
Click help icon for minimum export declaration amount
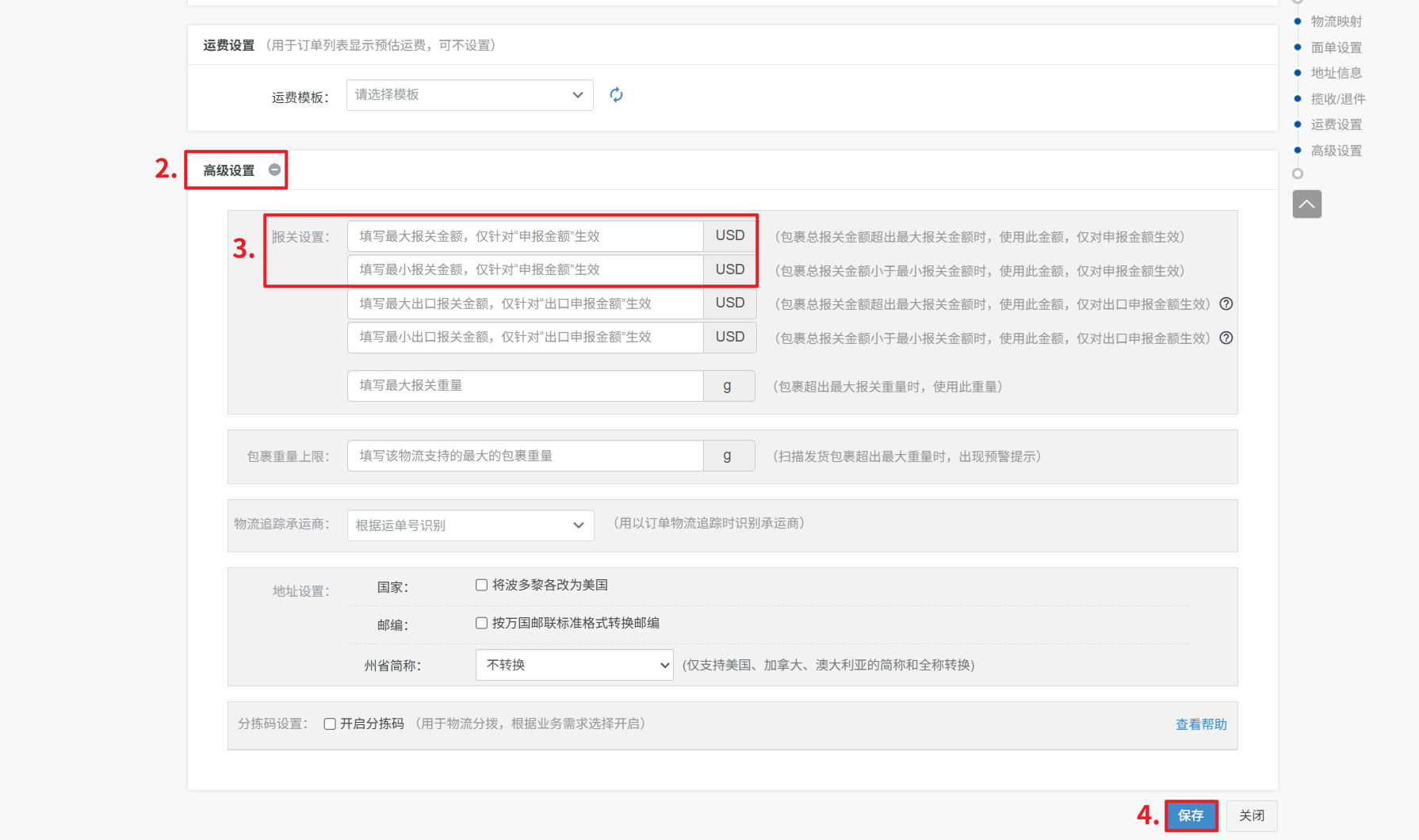coord(1226,338)
